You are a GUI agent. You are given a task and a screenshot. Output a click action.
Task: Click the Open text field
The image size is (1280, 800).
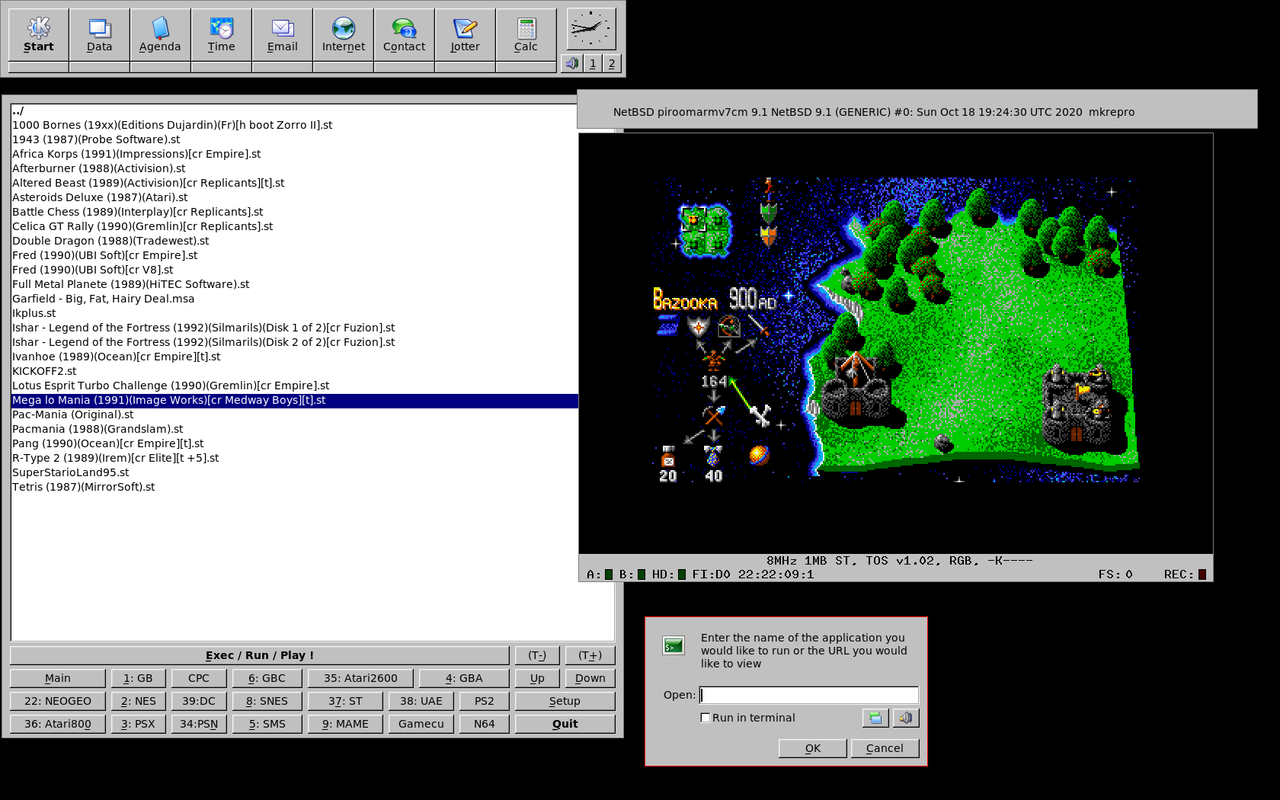point(808,695)
